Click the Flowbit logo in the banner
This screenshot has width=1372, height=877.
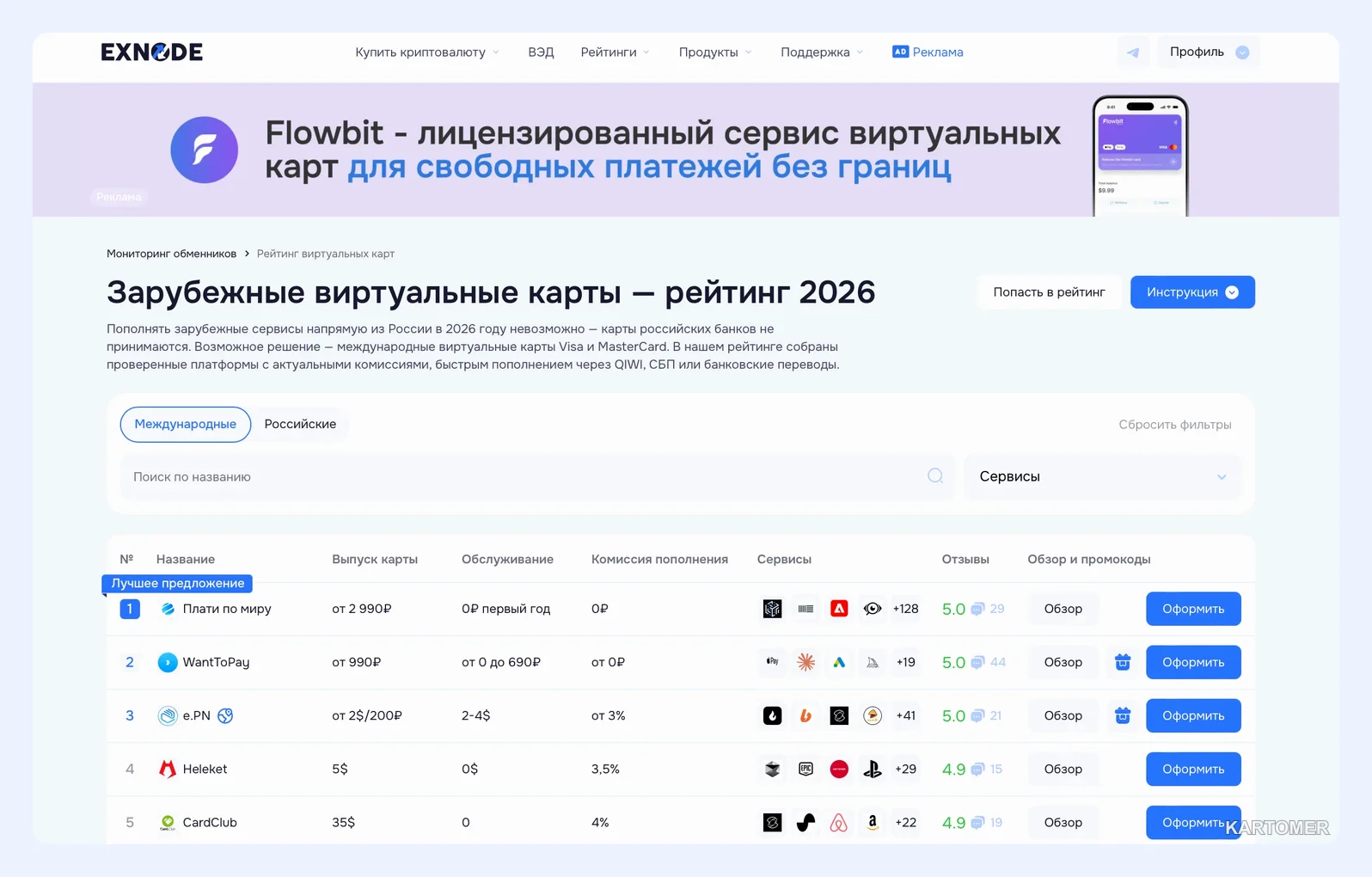point(204,150)
